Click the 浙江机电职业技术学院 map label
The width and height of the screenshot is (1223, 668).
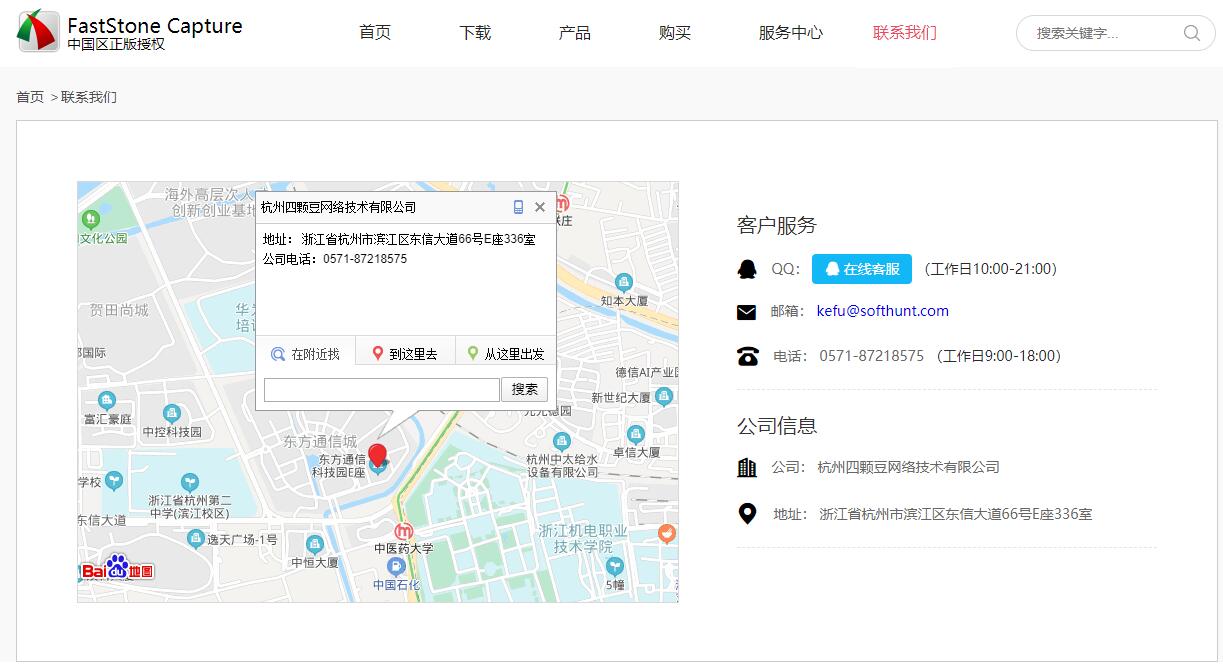click(x=583, y=539)
